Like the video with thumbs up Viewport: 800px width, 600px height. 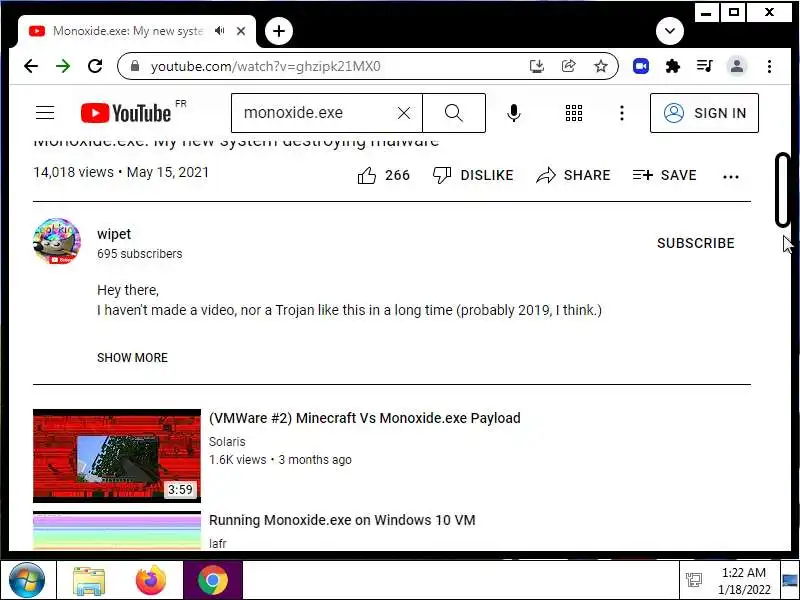[383, 176]
